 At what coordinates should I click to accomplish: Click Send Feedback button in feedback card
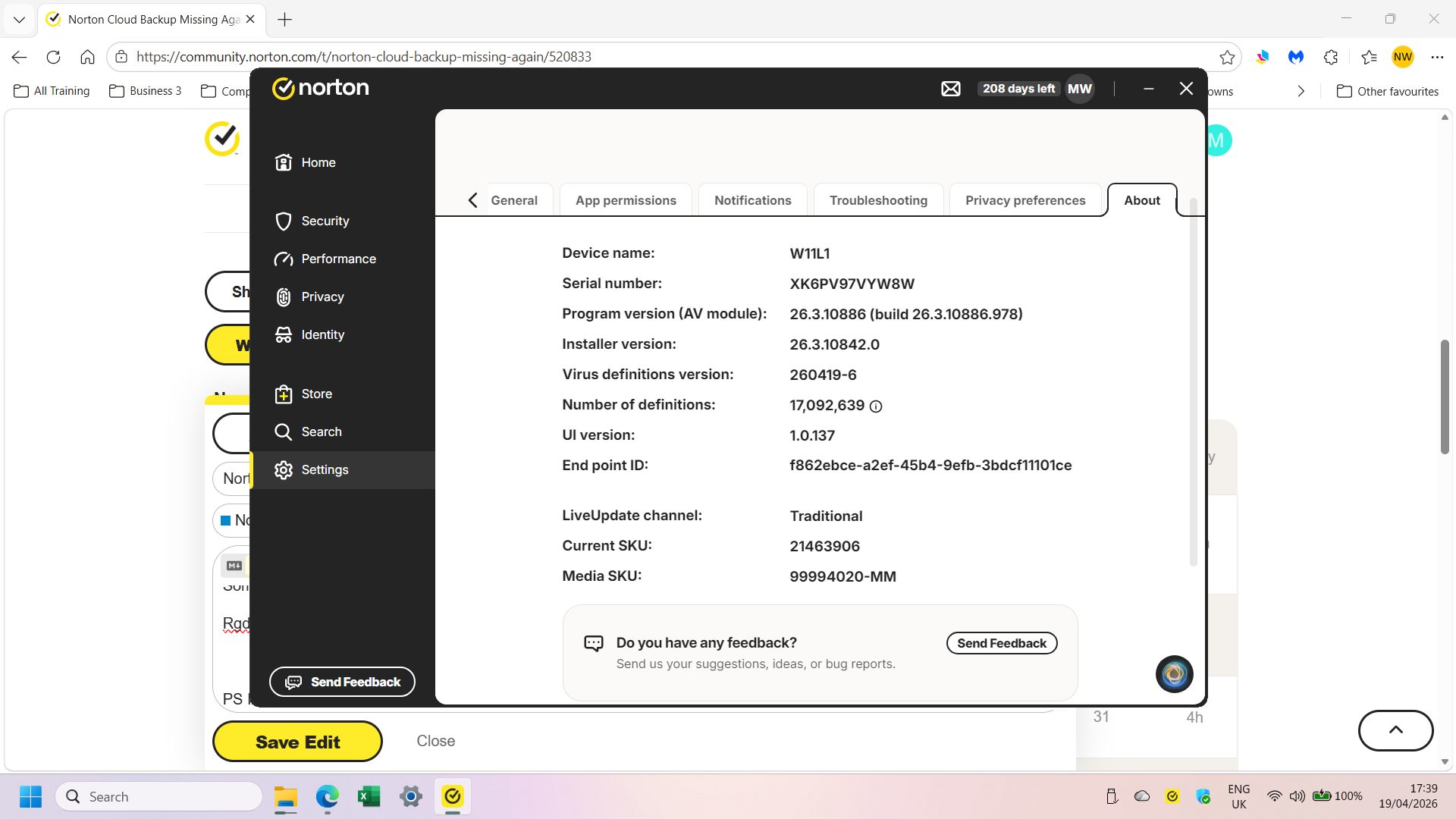click(1001, 643)
